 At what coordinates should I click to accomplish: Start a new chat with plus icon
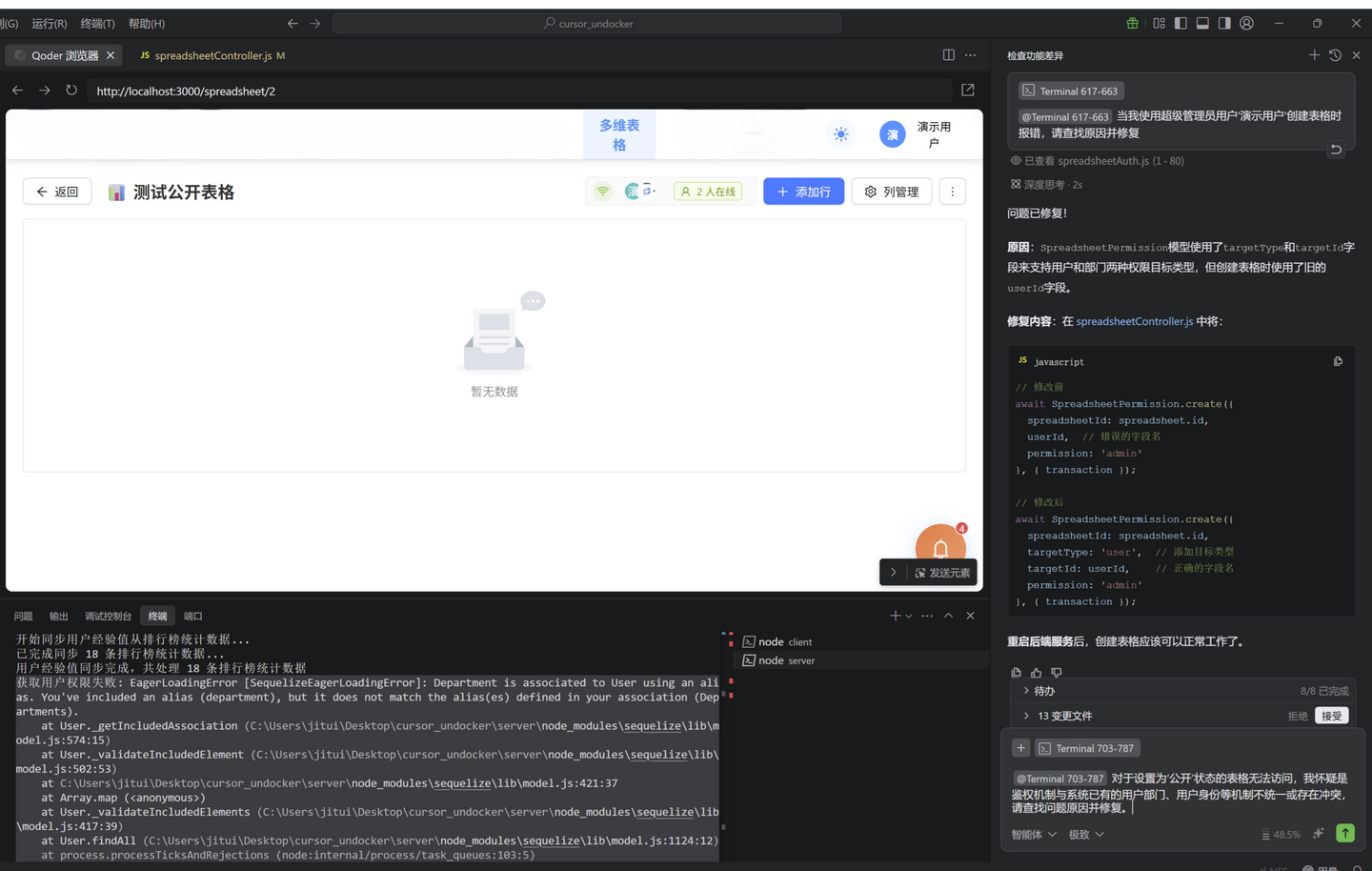[1314, 55]
